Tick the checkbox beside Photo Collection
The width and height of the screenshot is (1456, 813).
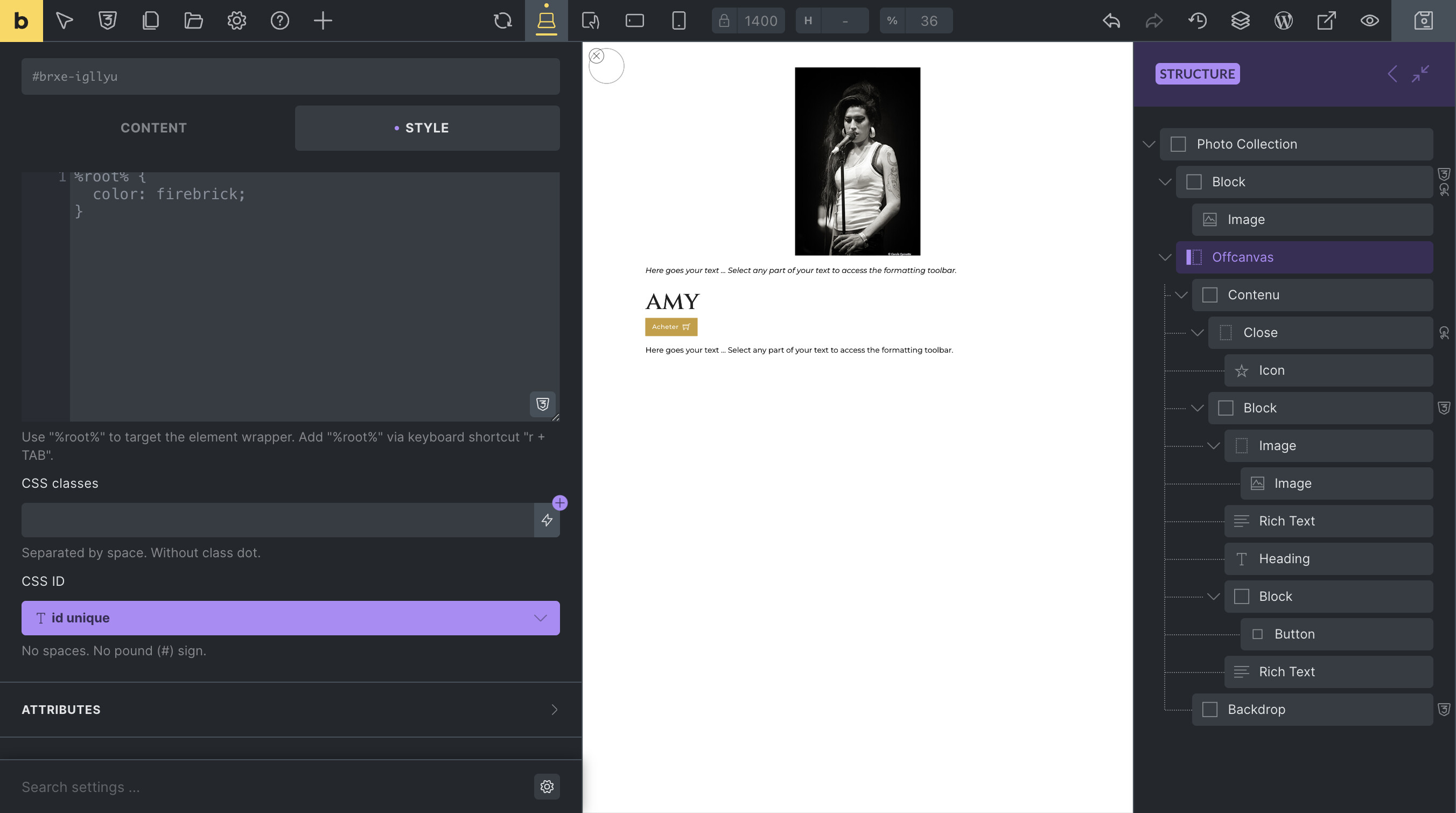tap(1178, 144)
